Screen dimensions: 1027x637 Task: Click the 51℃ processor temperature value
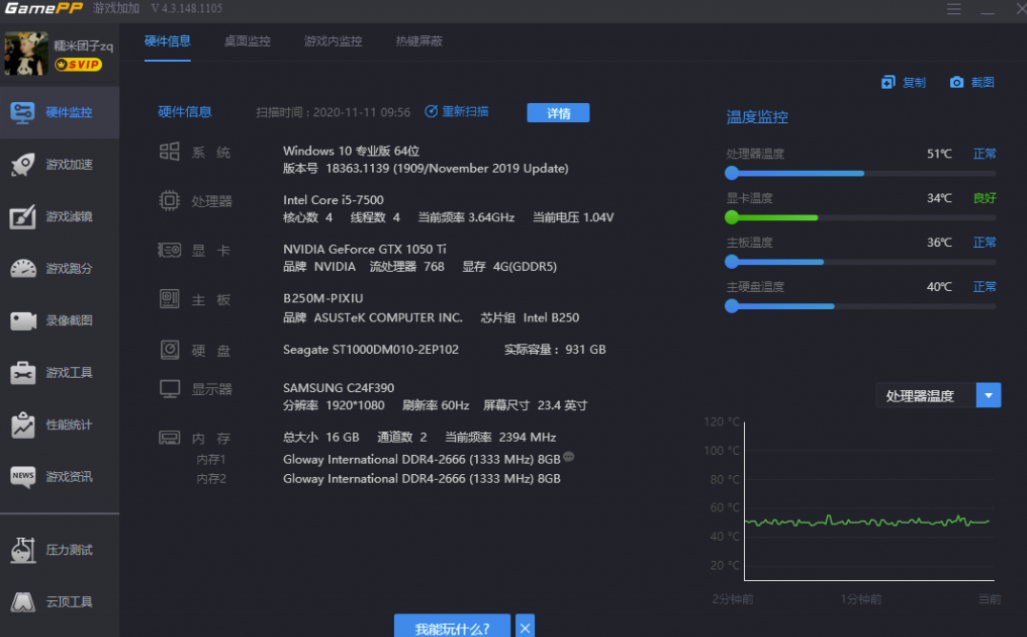(x=939, y=154)
